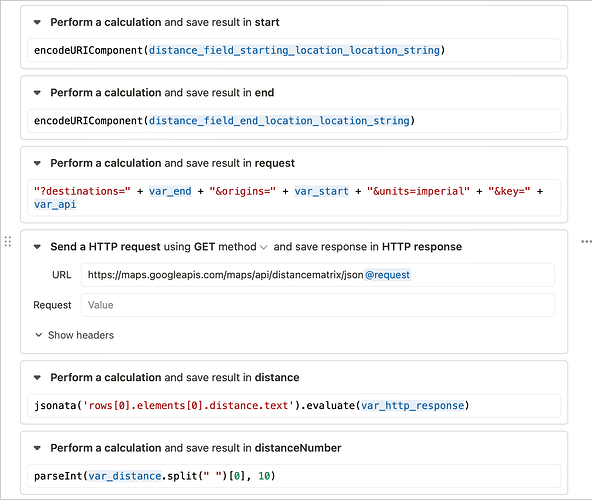The height and width of the screenshot is (500, 592).
Task: Open the GET method dropdown
Action: 231,247
